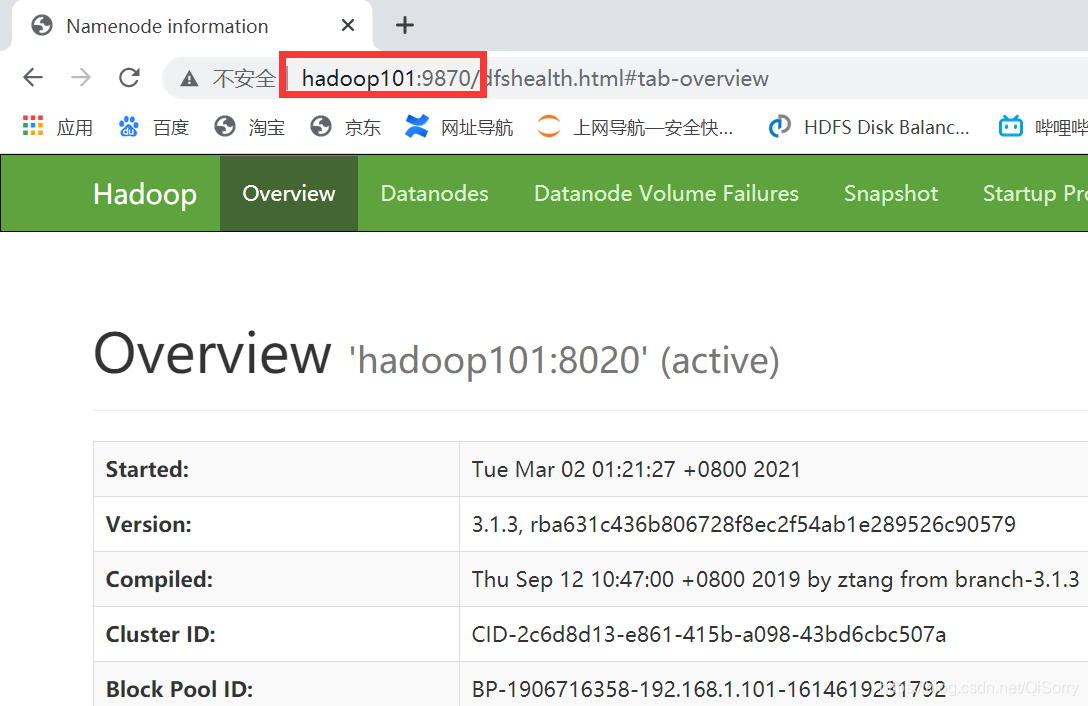Open the 网址导航 bookmark

pyautogui.click(x=459, y=127)
